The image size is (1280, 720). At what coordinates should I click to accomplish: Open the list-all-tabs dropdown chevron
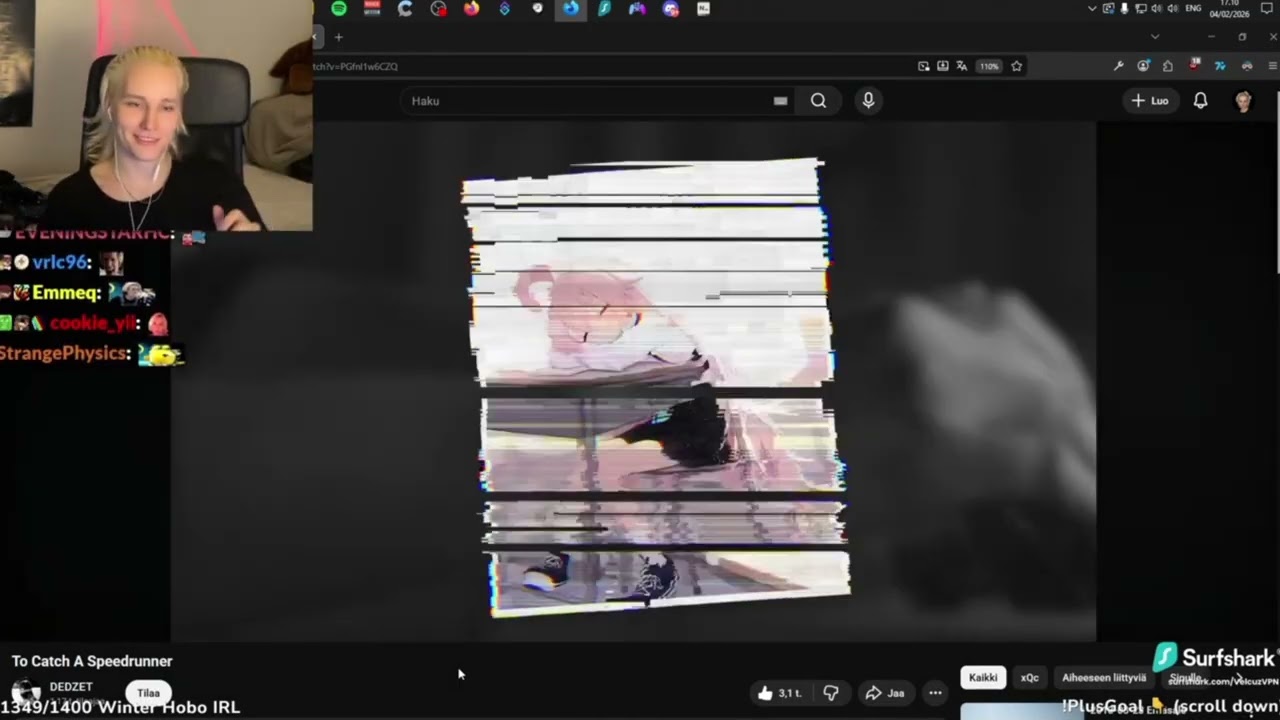(x=1155, y=37)
